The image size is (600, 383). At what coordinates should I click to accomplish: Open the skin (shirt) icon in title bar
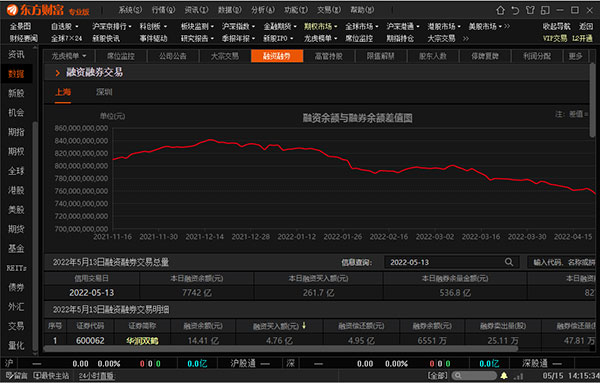click(530, 10)
